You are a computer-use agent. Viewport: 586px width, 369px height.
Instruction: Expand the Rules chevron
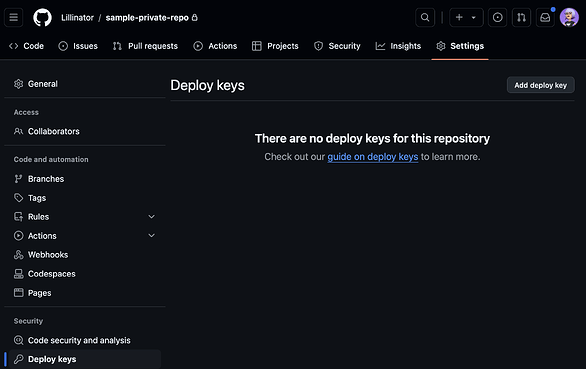tap(151, 217)
